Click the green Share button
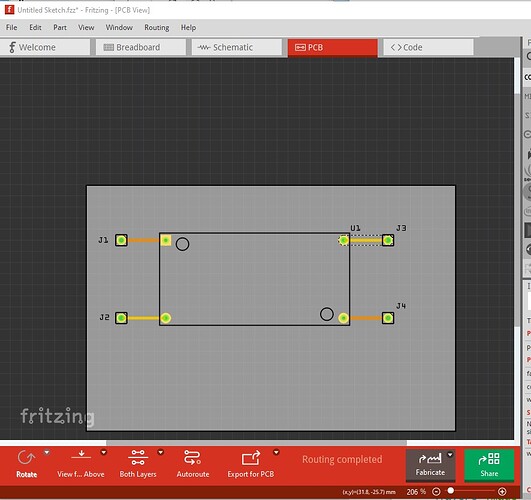Viewport: 531px width, 500px height. coord(489,464)
